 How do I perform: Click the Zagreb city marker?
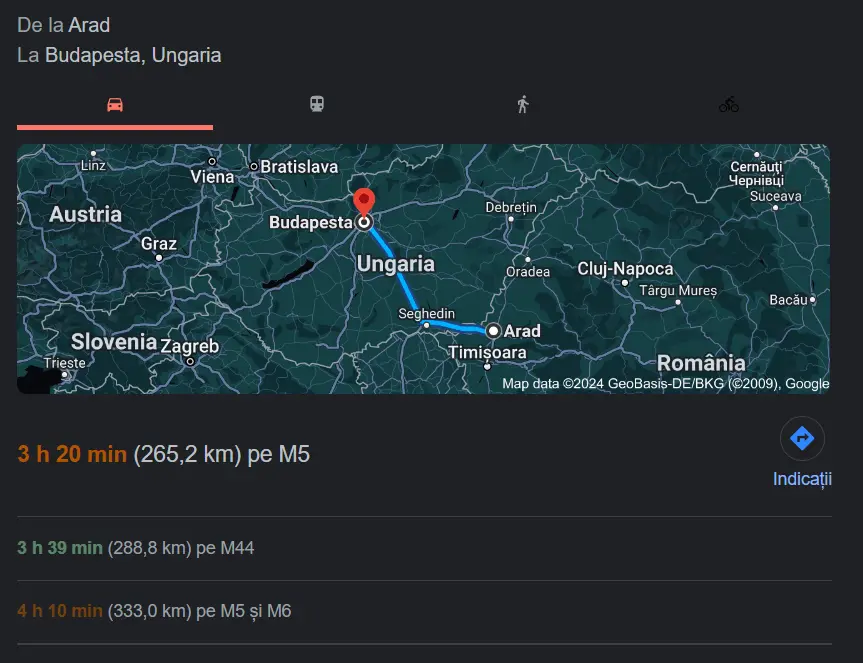click(190, 361)
